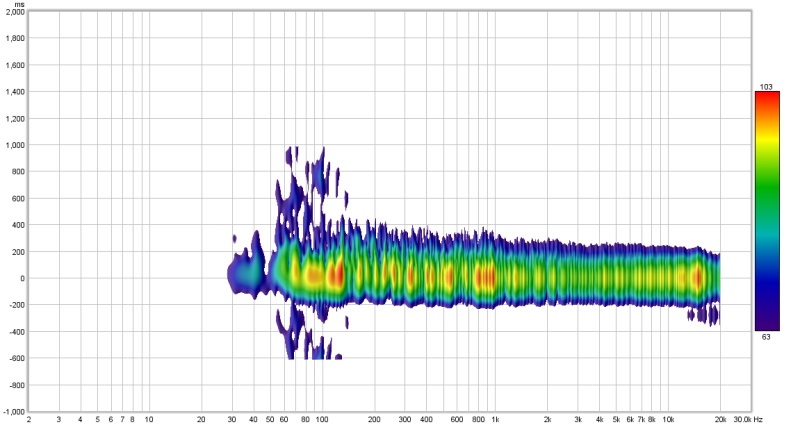Click the positive 600 label on the time axis
This screenshot has height=427, width=800.
[x=18, y=198]
